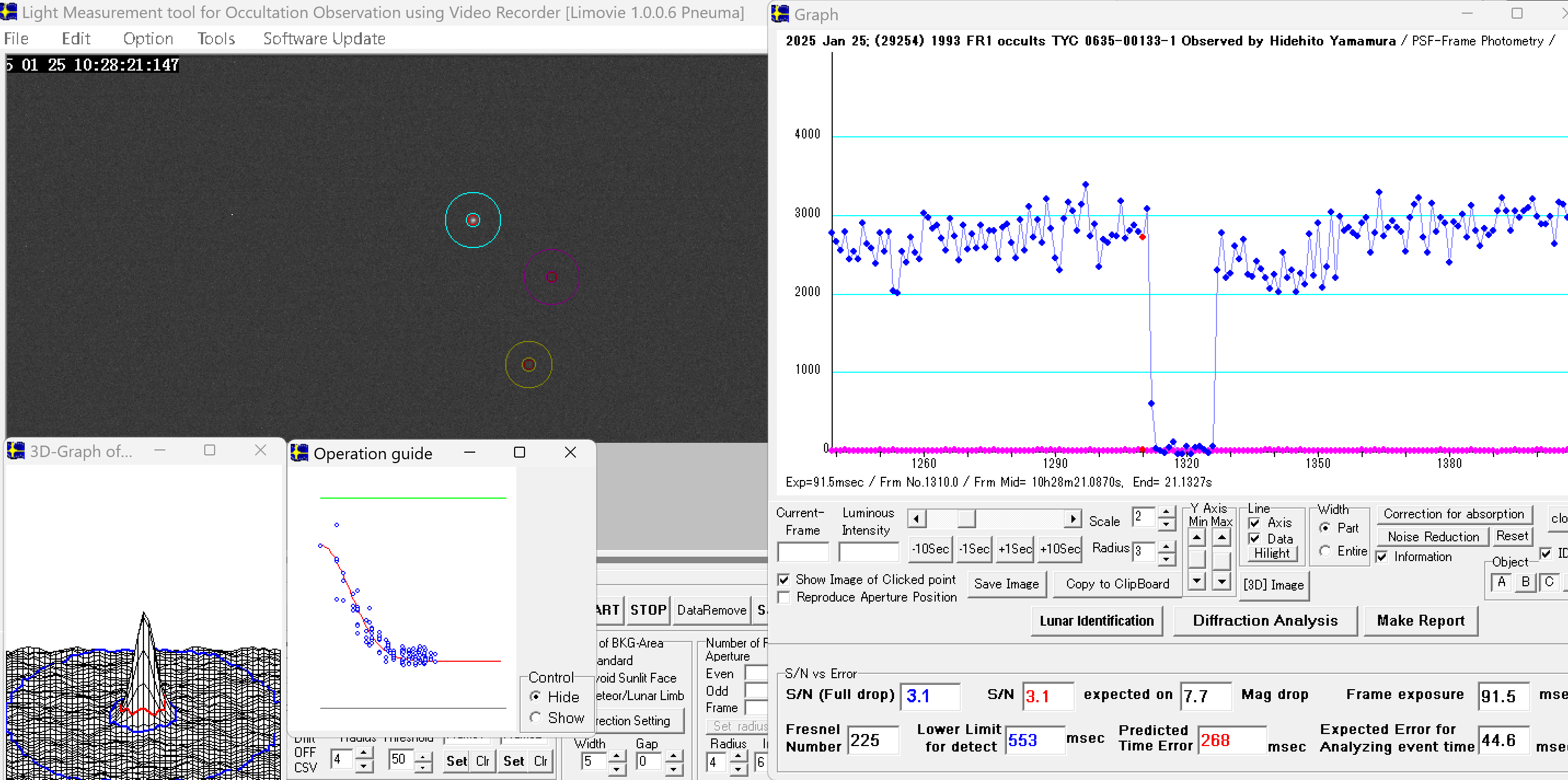
Task: Click the 3D-Graph window title icon
Action: pyautogui.click(x=16, y=451)
